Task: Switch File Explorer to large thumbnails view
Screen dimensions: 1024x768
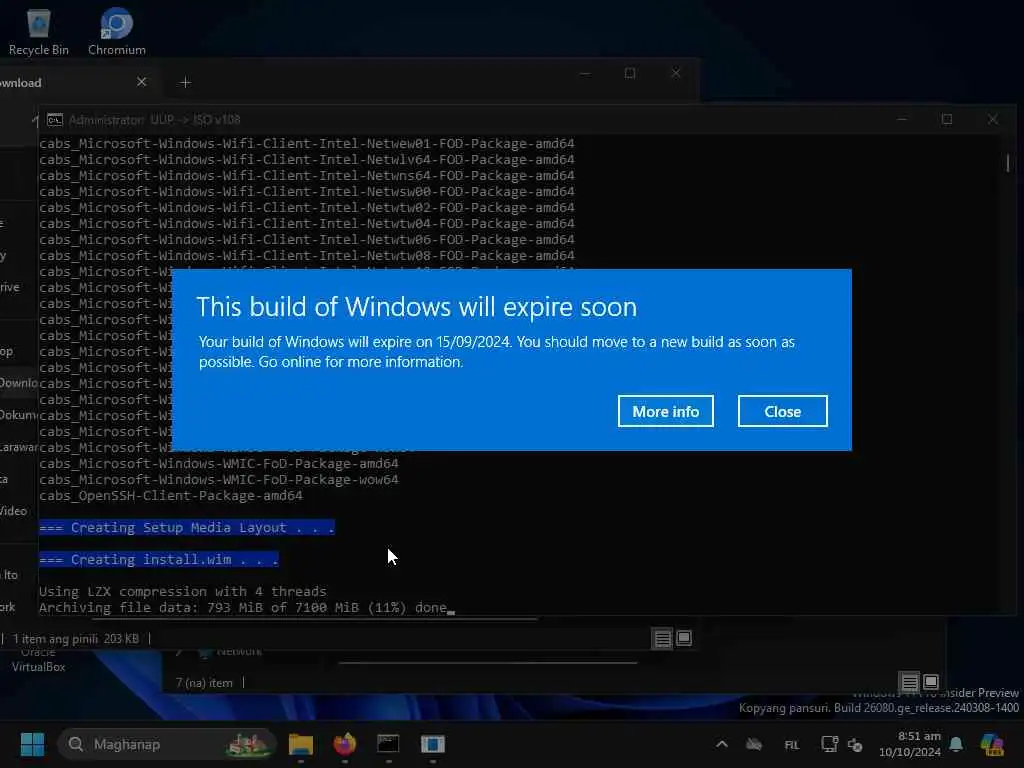Action: pos(684,638)
